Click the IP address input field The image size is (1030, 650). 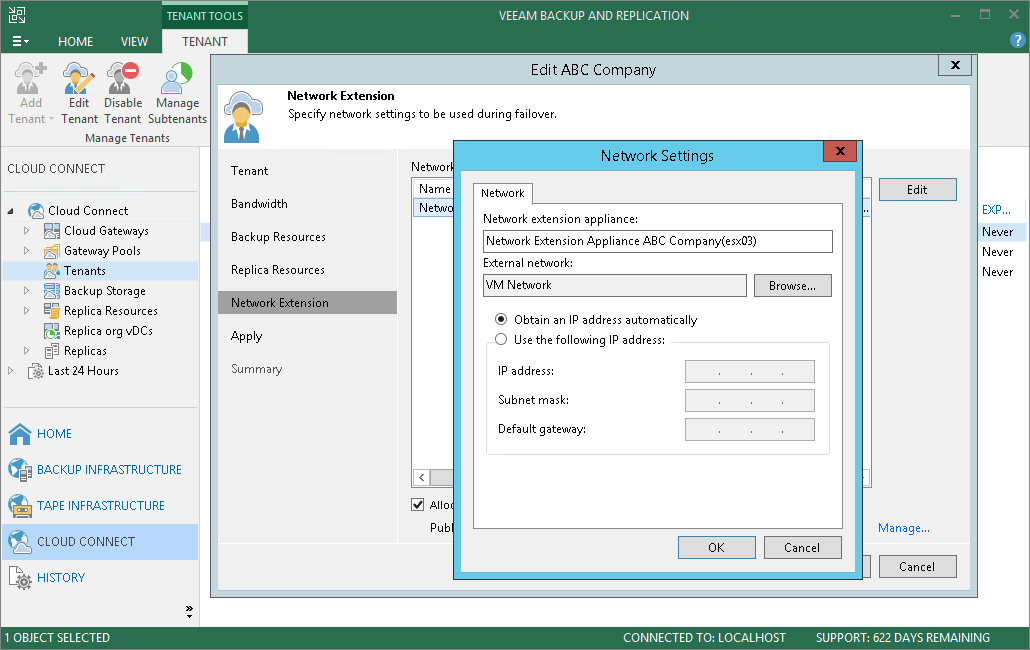(750, 371)
